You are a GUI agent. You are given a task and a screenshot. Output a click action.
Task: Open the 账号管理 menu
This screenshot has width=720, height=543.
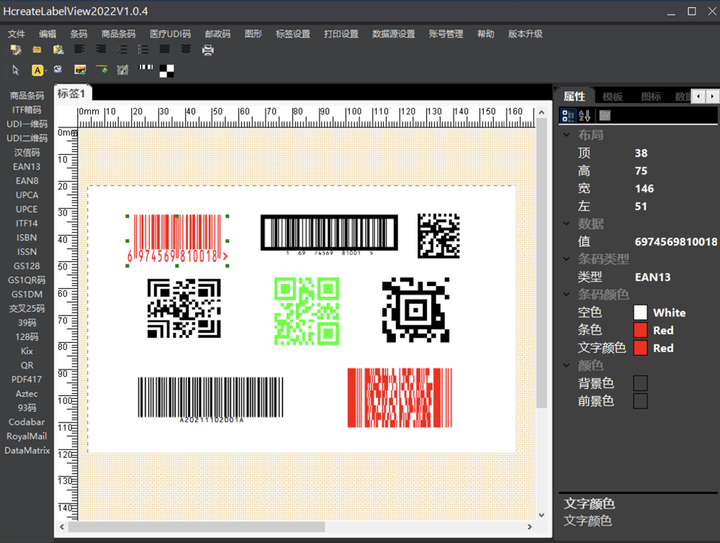point(446,34)
